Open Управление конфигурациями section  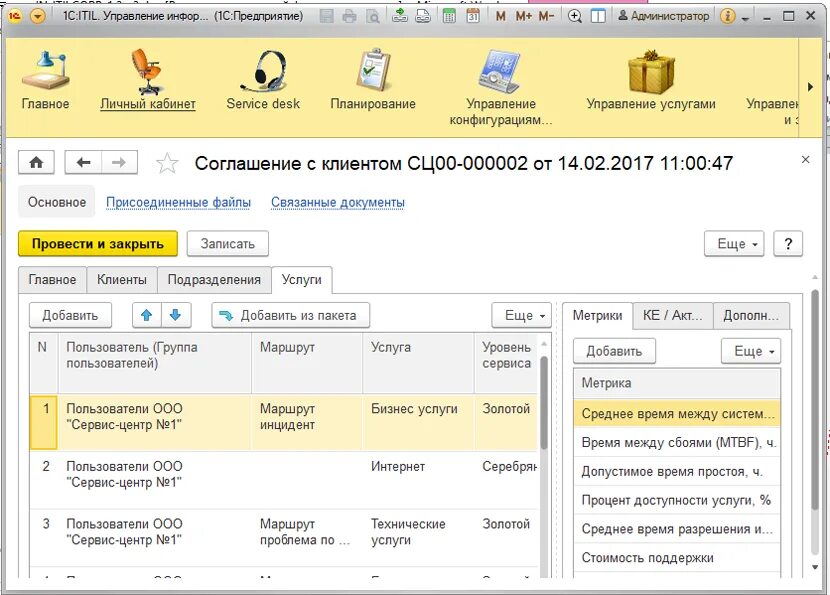[501, 88]
